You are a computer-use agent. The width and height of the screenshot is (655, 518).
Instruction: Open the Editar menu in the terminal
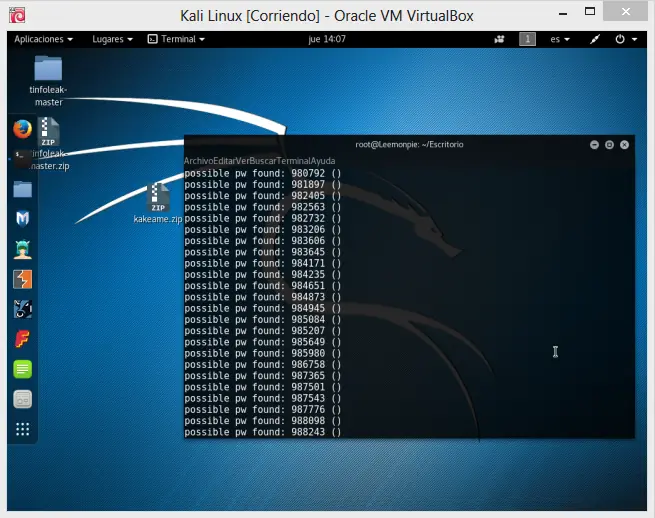click(225, 161)
